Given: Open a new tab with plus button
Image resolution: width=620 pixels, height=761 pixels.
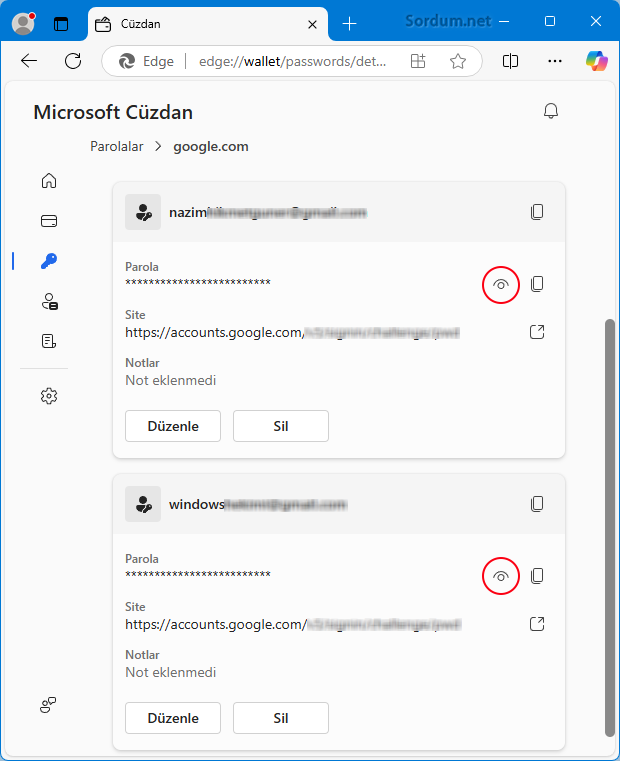Looking at the screenshot, I should pyautogui.click(x=349, y=23).
